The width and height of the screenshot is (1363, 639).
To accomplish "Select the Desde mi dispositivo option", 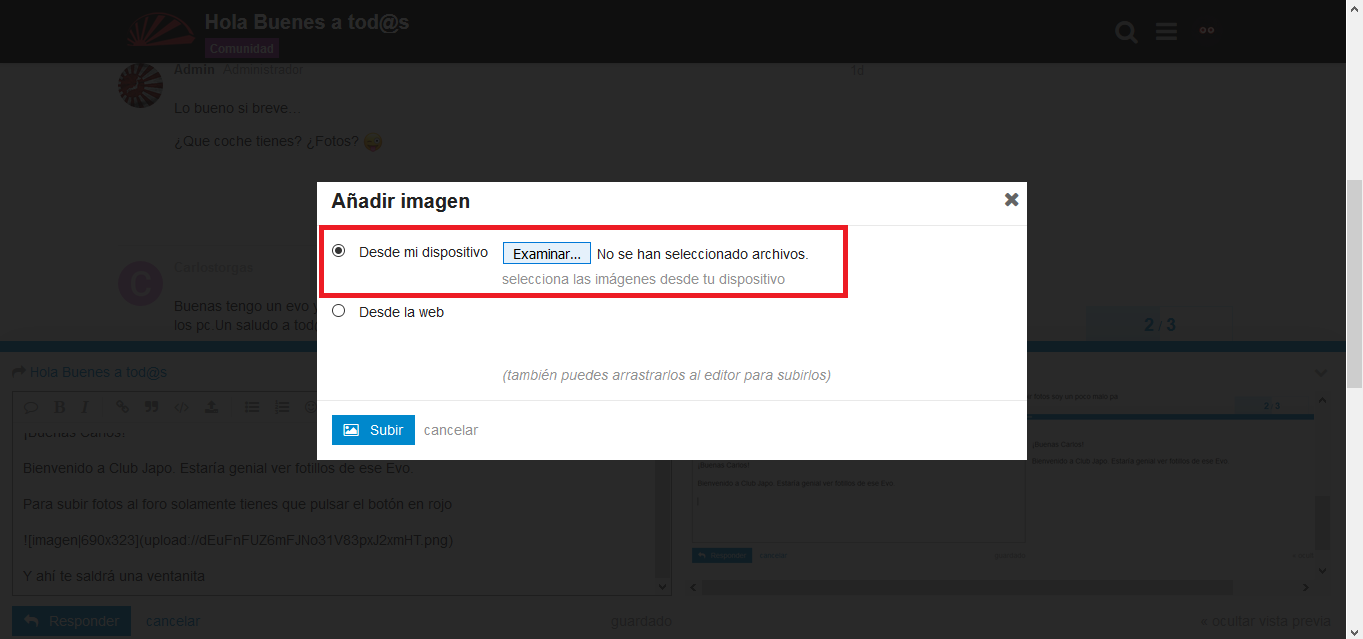I will click(x=338, y=251).
